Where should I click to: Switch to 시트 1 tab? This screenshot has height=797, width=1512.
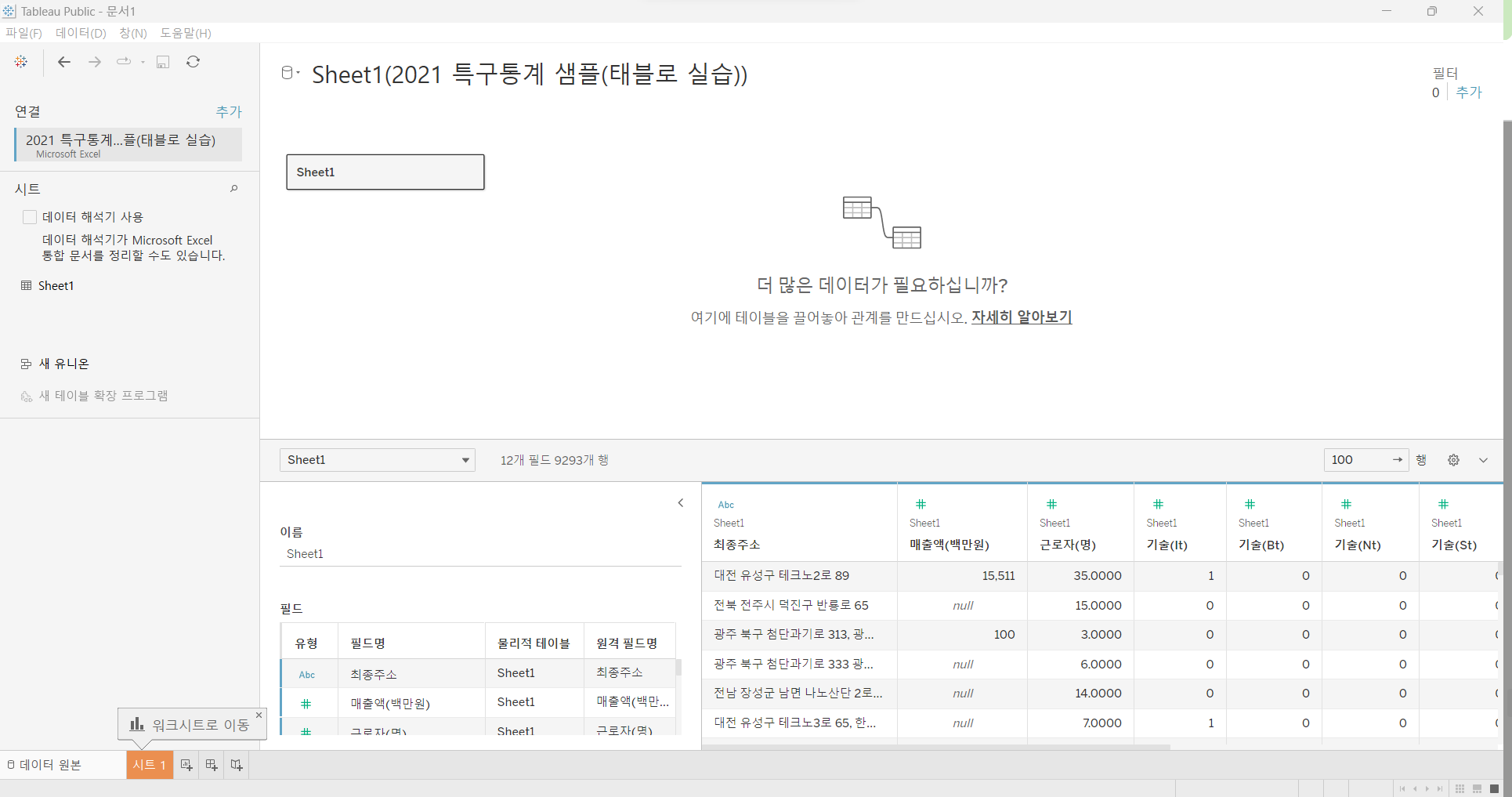149,765
